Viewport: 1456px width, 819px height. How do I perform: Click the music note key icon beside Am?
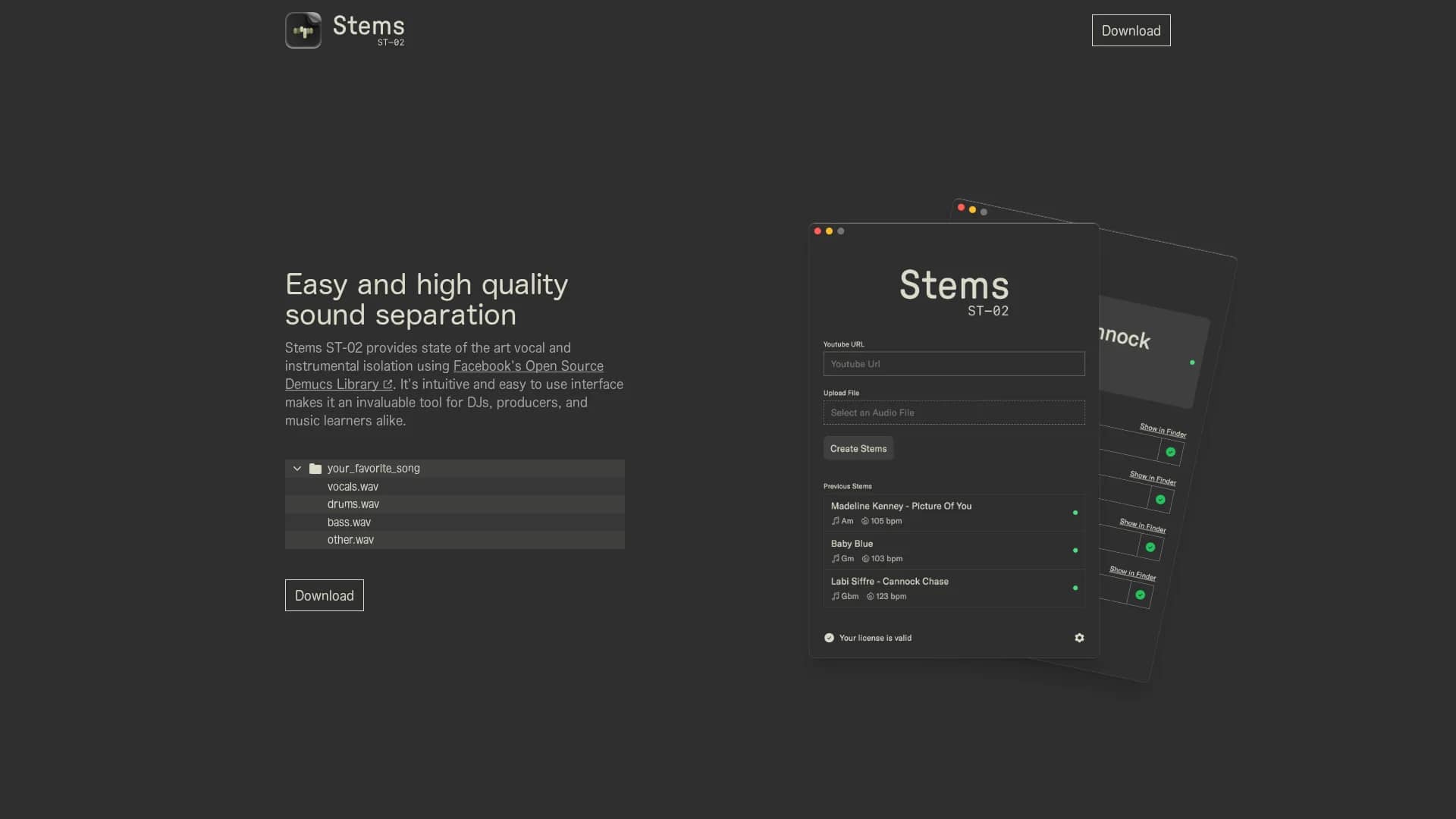pos(835,521)
